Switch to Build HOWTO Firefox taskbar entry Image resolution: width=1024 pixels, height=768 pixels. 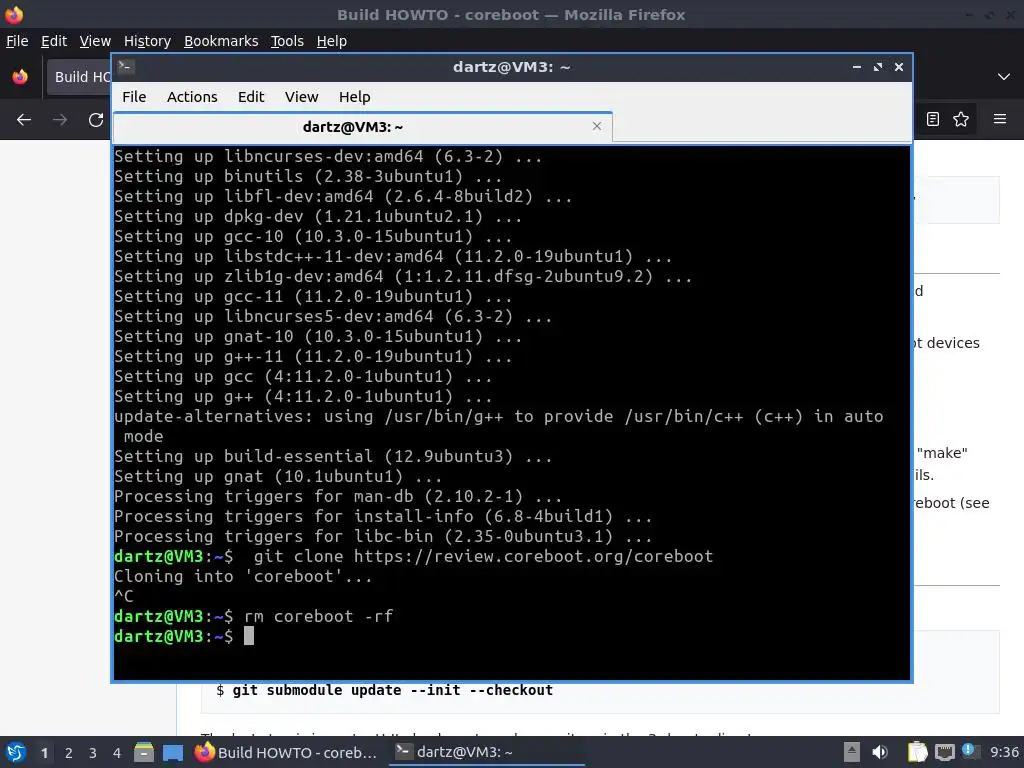pos(287,752)
